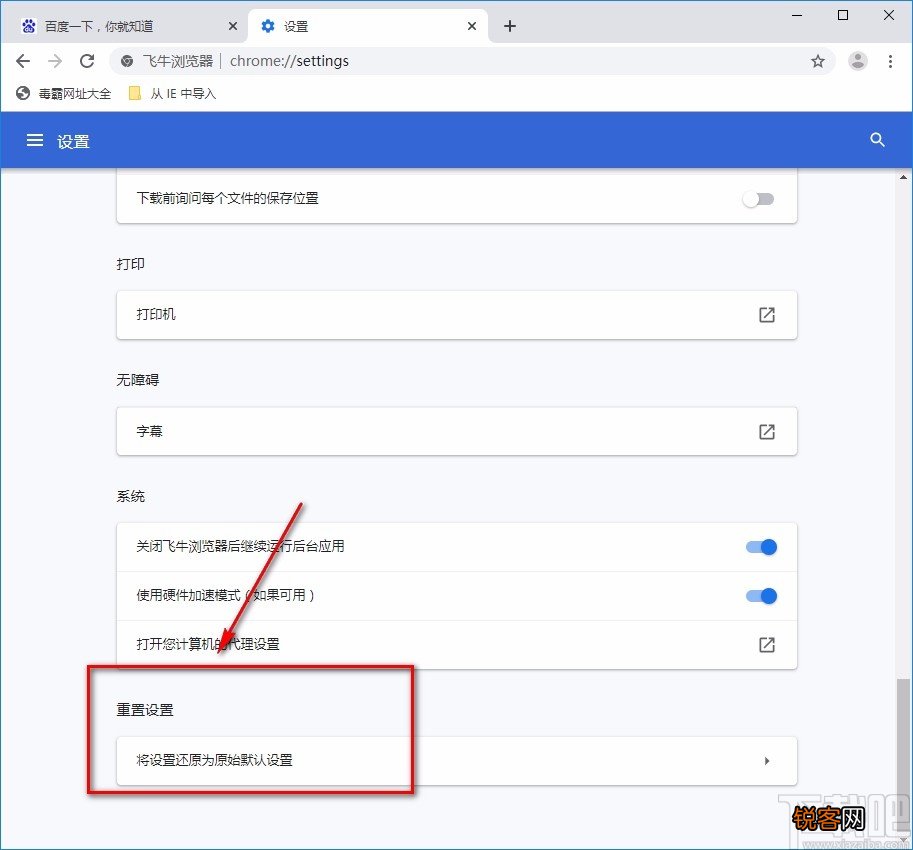Open settings search with the magnifier icon
This screenshot has width=913, height=850.
pos(877,140)
